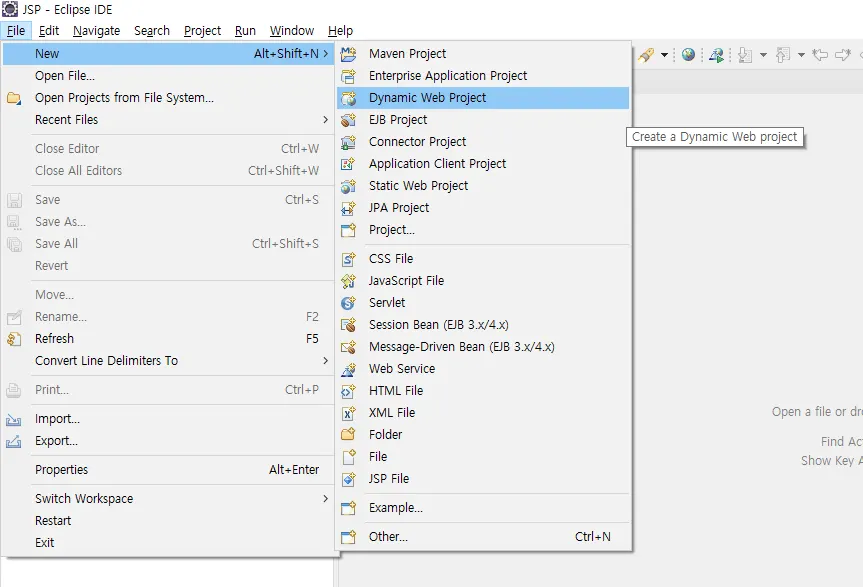The image size is (863, 587).
Task: Click the Connector Project icon
Action: tap(348, 142)
